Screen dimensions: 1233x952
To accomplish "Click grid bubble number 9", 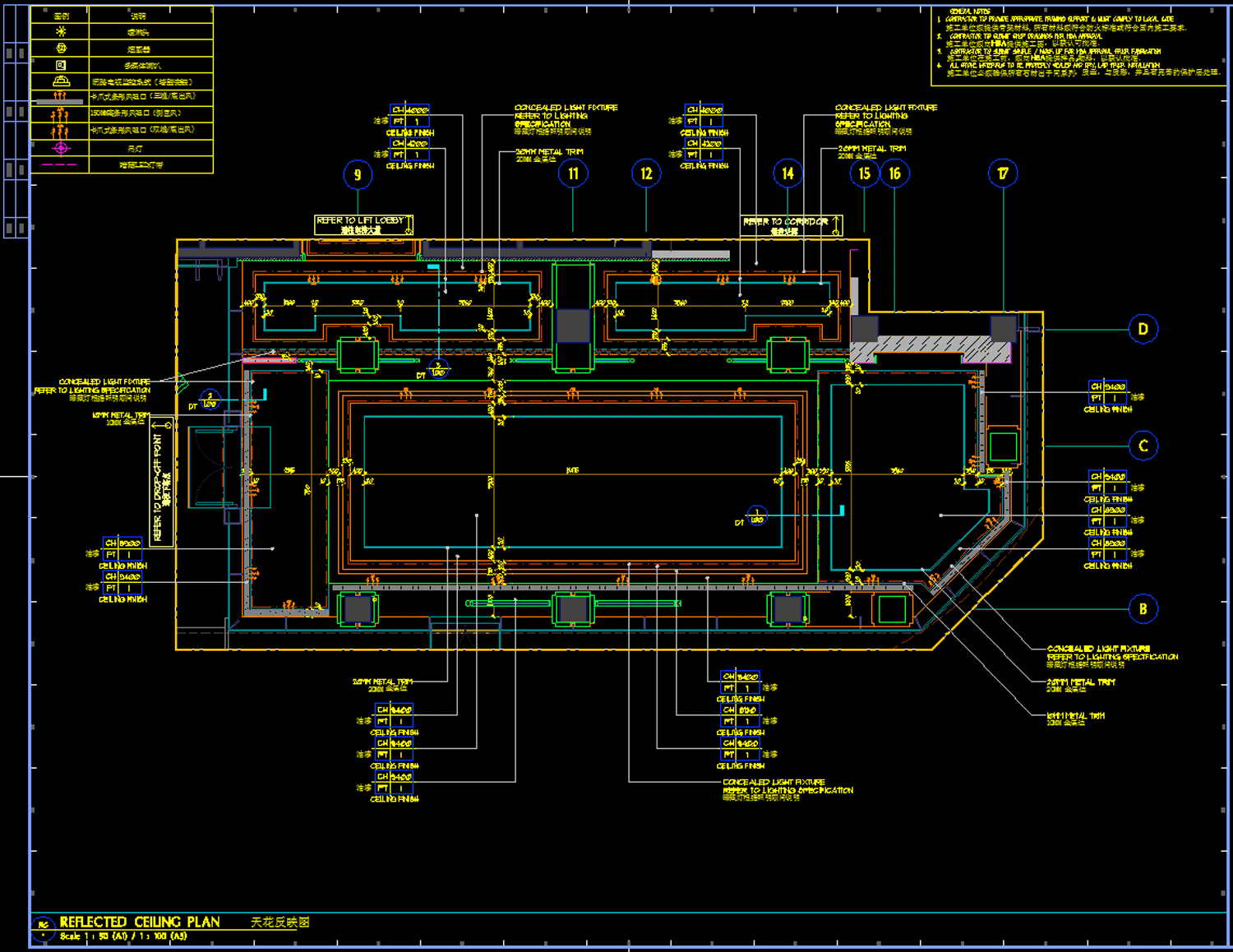I will [x=358, y=174].
